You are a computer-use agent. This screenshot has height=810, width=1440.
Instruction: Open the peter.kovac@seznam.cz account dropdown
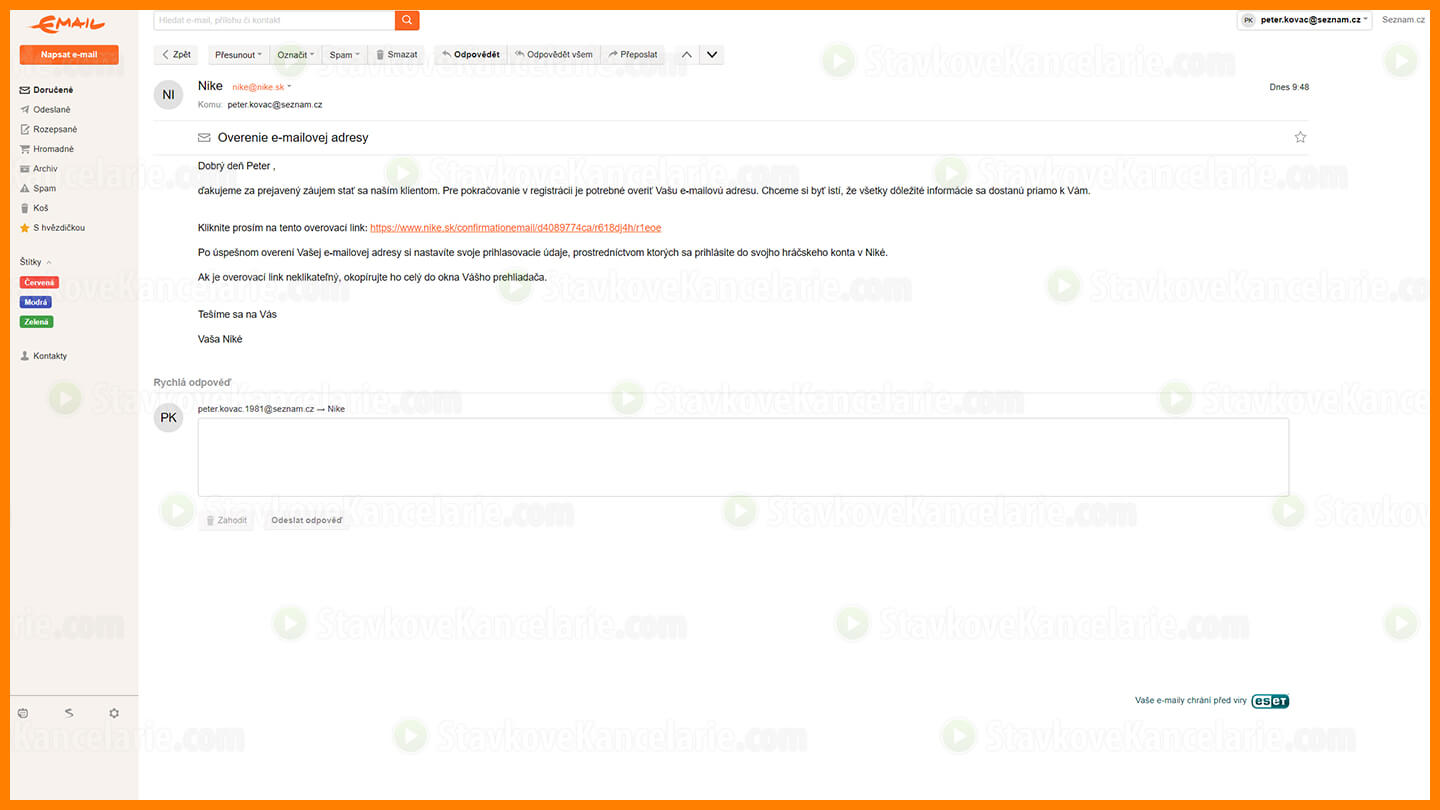[x=1304, y=20]
